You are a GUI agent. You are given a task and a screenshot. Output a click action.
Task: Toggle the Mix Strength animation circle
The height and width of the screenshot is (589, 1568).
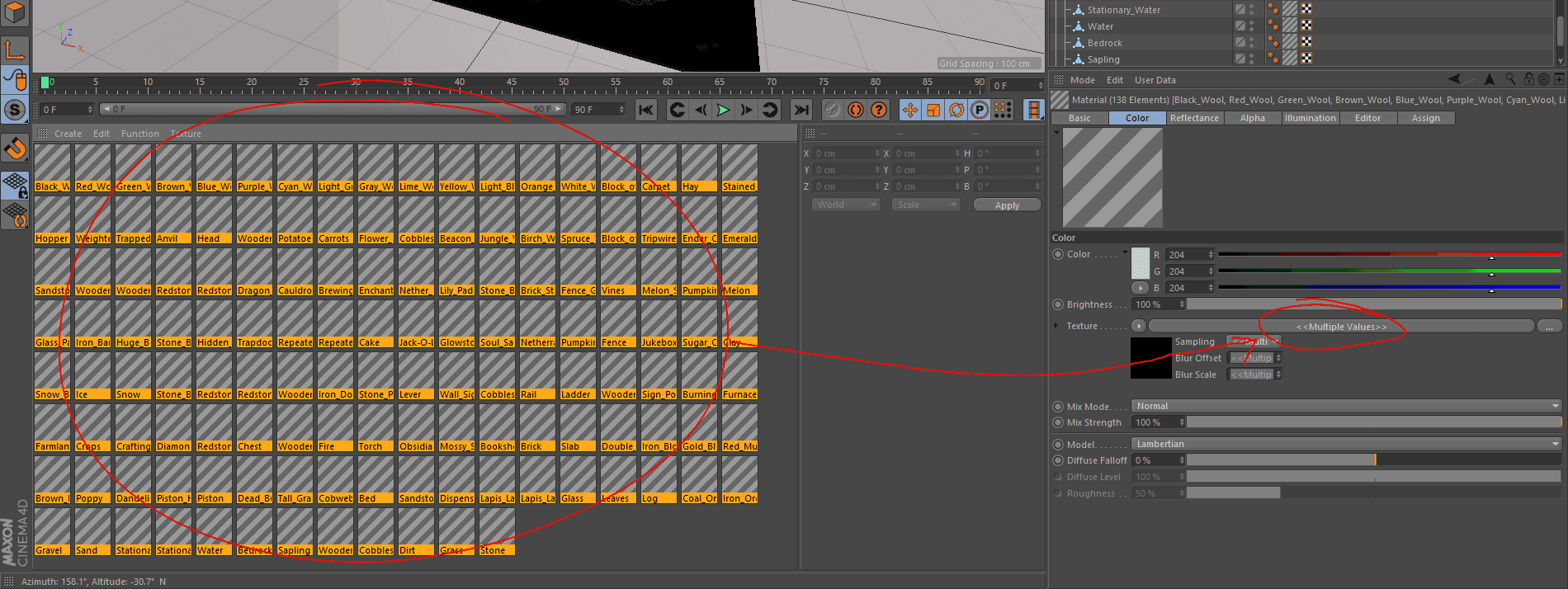[1058, 422]
